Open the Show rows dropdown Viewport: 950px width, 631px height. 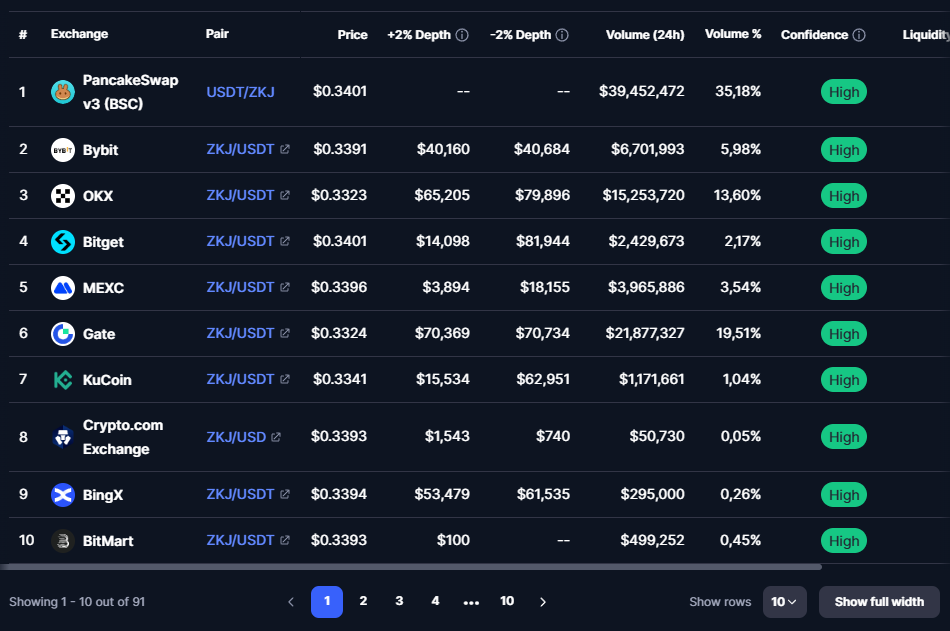[x=785, y=602]
